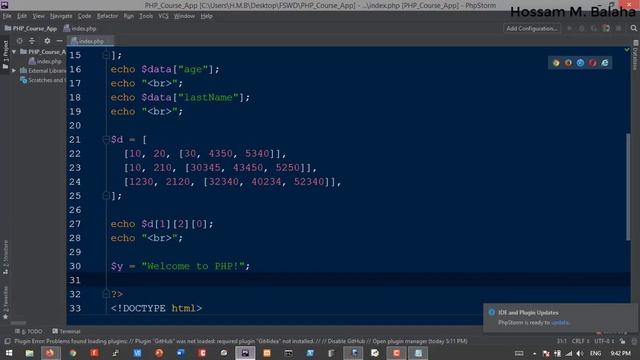Open the File menu

pyautogui.click(x=7, y=16)
